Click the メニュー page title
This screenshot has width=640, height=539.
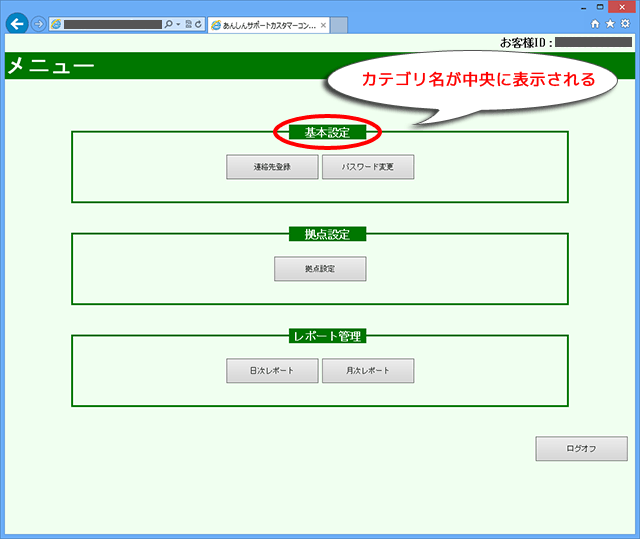tap(51, 65)
